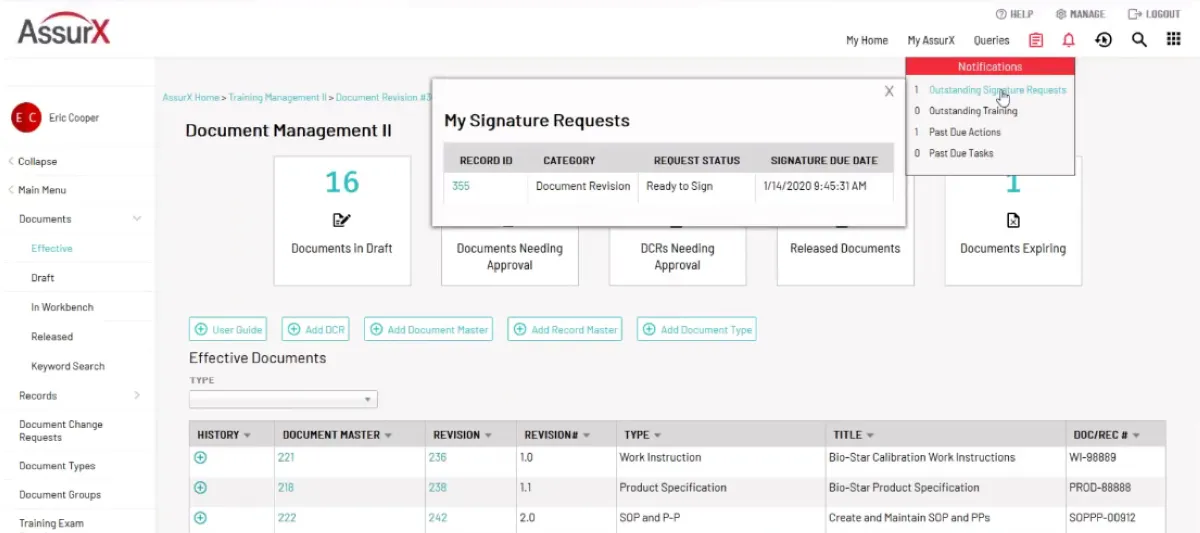Screen dimensions: 1200x533
Task: Open the search magnifier icon
Action: (1139, 40)
